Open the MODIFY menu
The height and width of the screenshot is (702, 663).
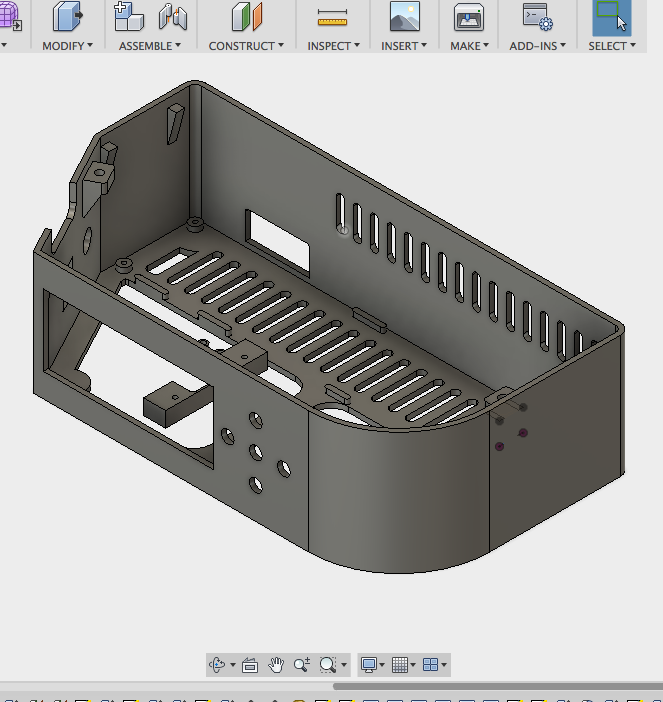(68, 46)
